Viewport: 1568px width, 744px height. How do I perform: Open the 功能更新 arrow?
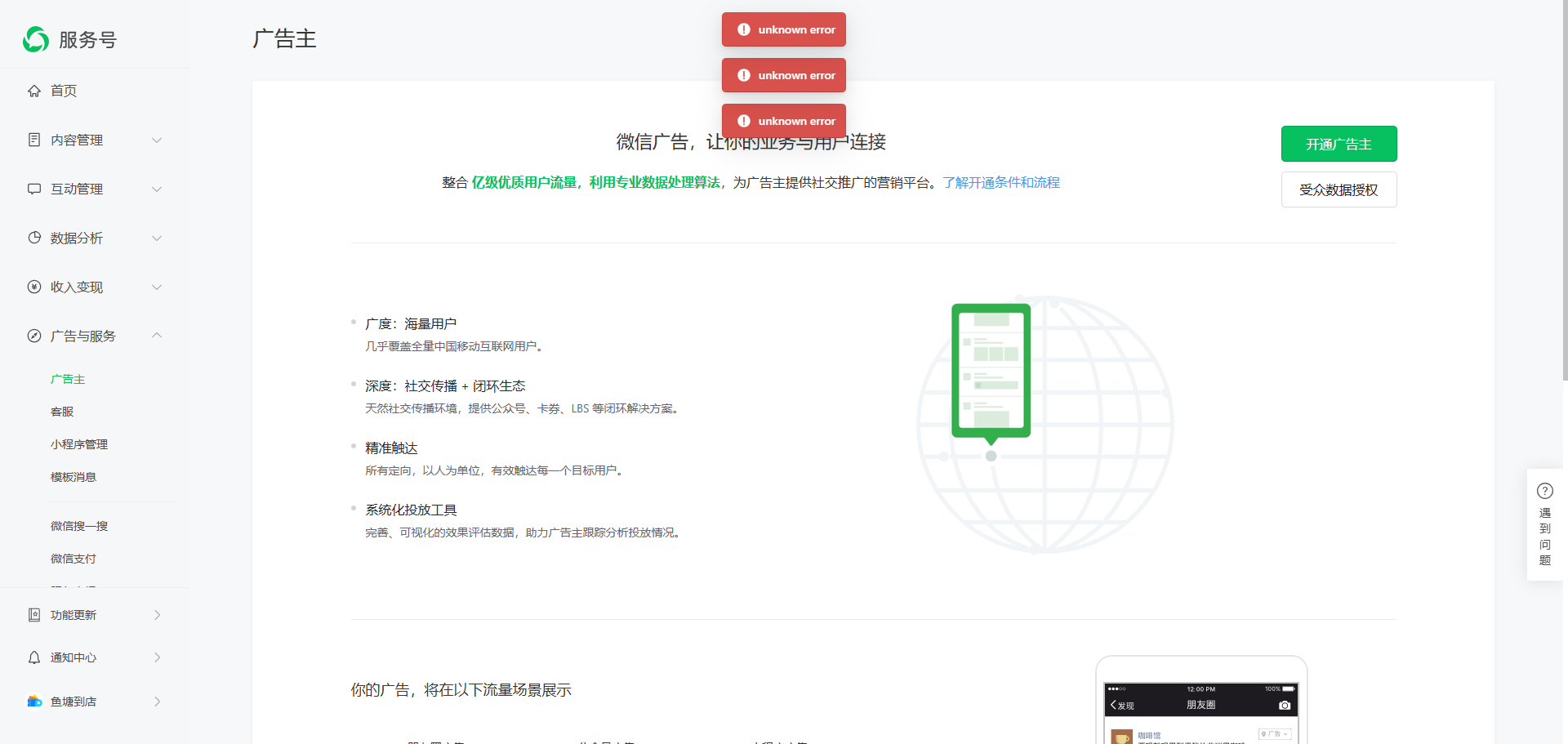(158, 615)
